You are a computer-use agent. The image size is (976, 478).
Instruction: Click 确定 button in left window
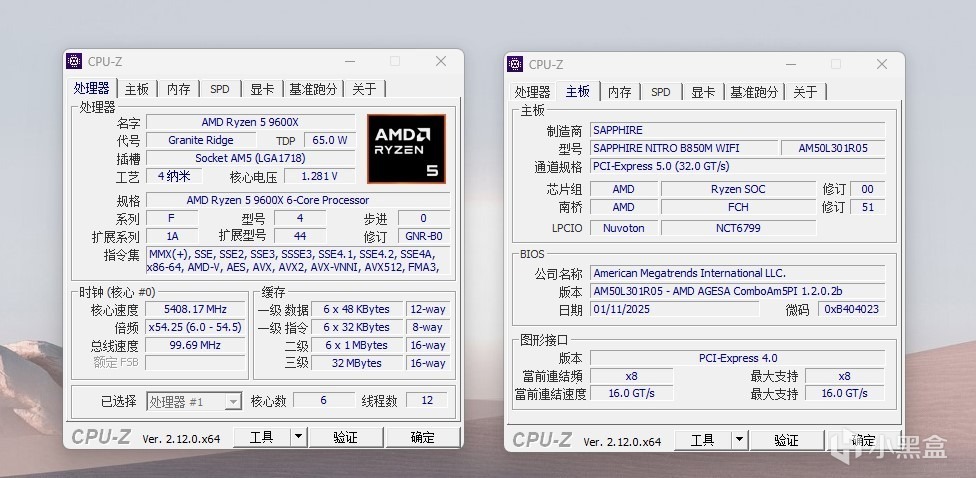tap(423, 438)
